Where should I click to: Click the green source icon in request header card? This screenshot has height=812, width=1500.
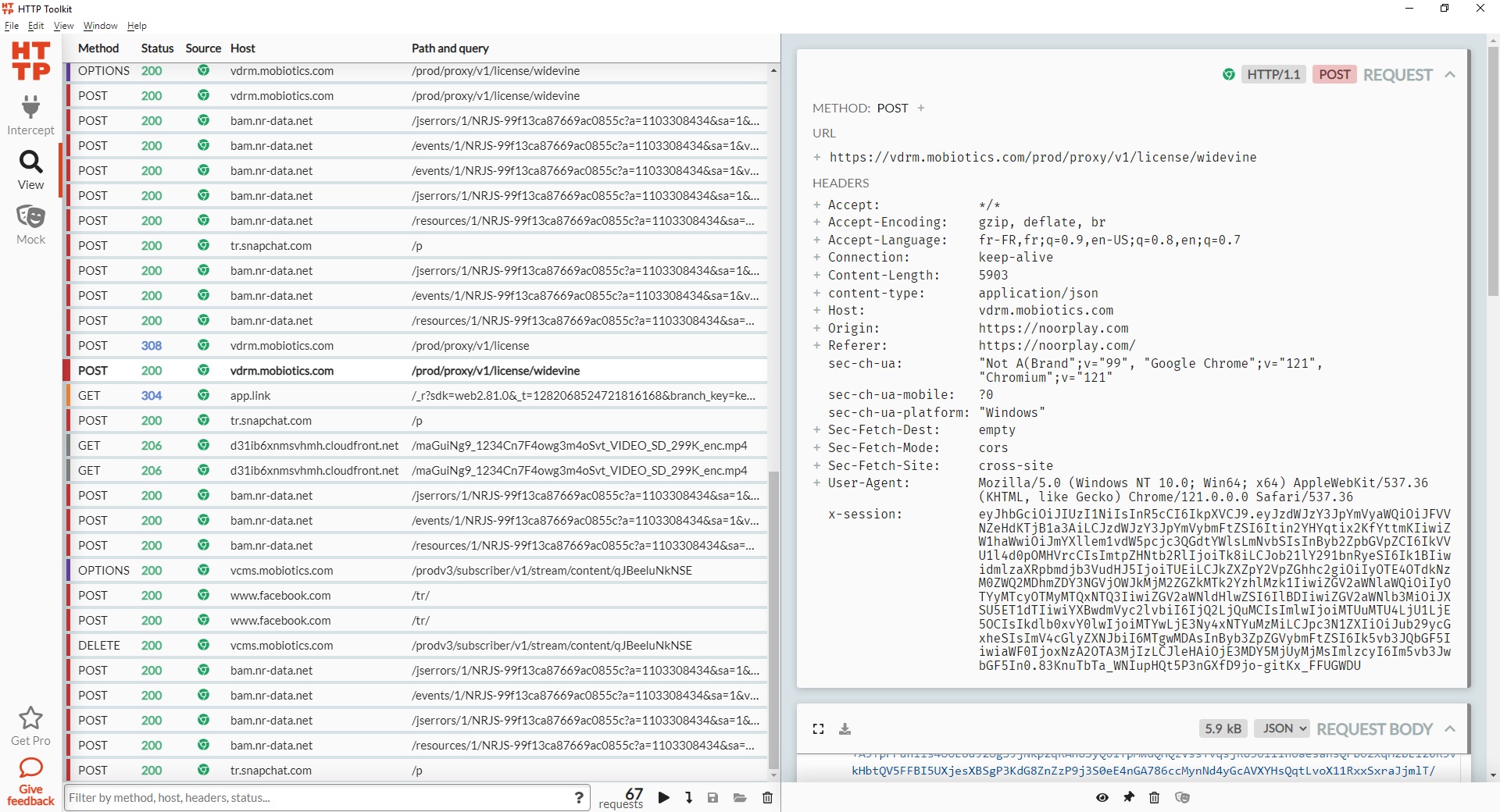coord(1229,74)
